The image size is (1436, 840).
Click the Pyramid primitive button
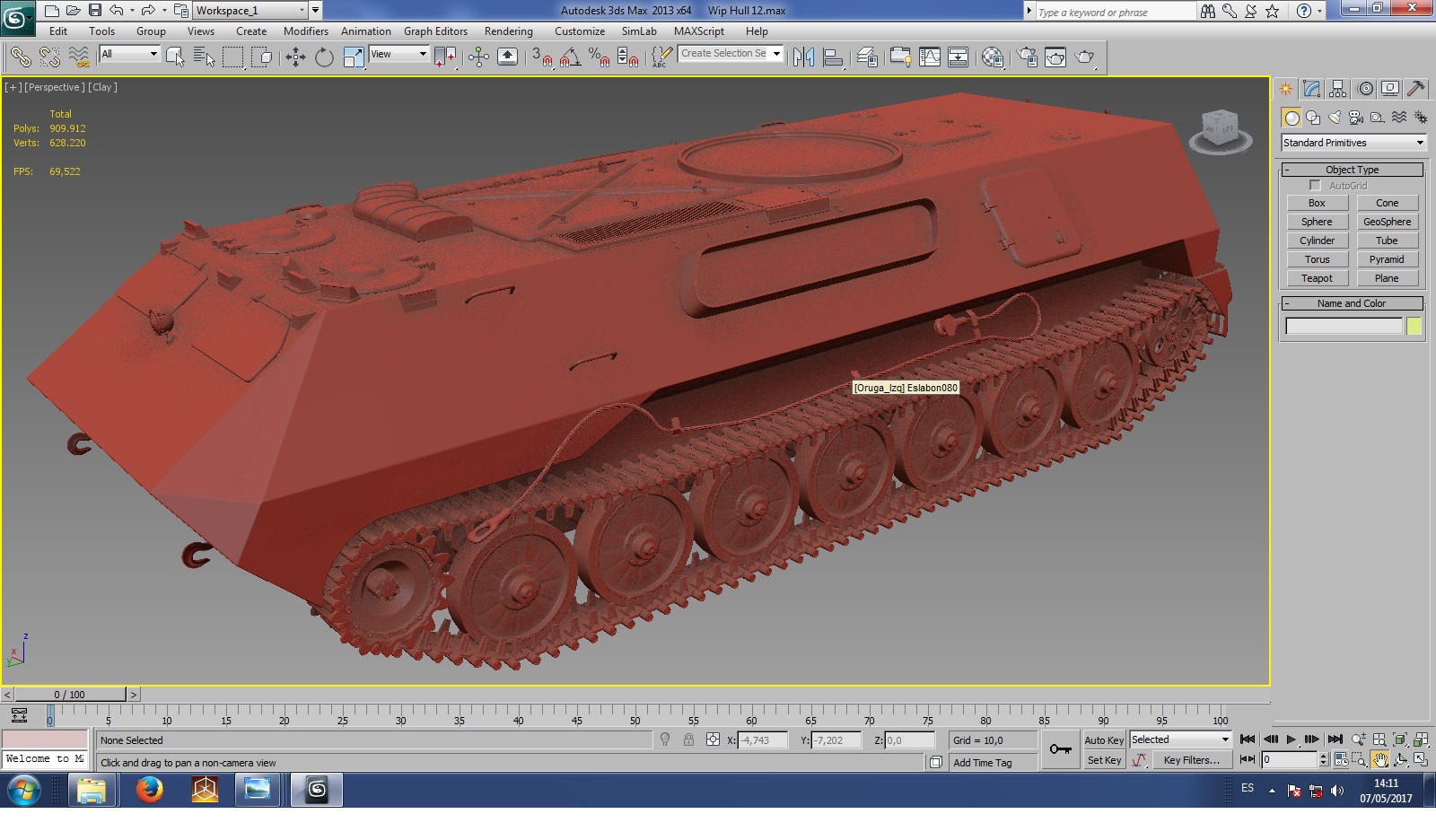tap(1387, 259)
